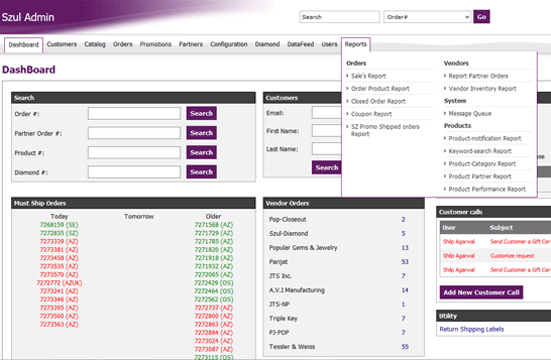This screenshot has width=551, height=360.
Task: Click the Order # input field
Action: pyautogui.click(x=134, y=114)
